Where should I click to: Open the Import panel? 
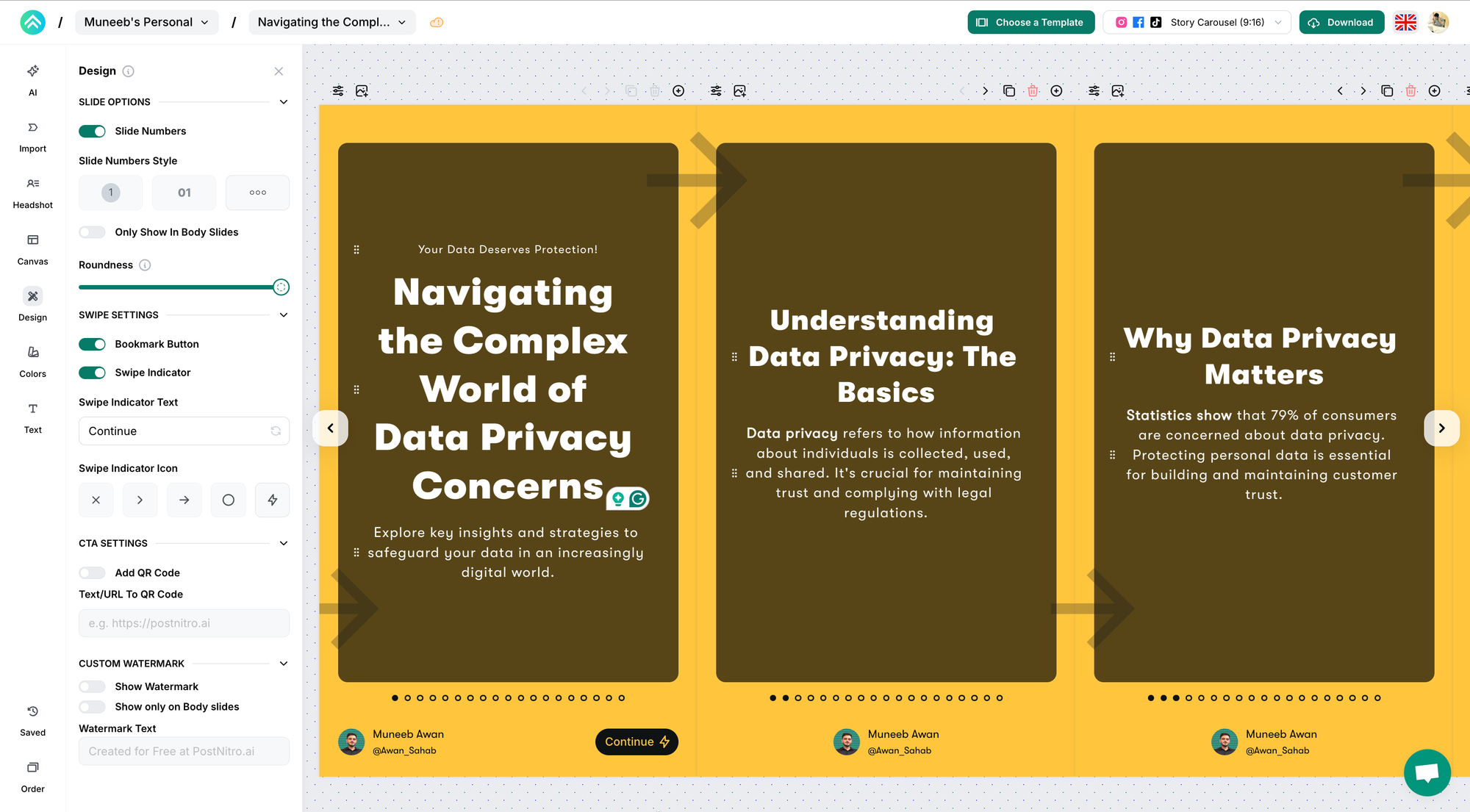(32, 137)
